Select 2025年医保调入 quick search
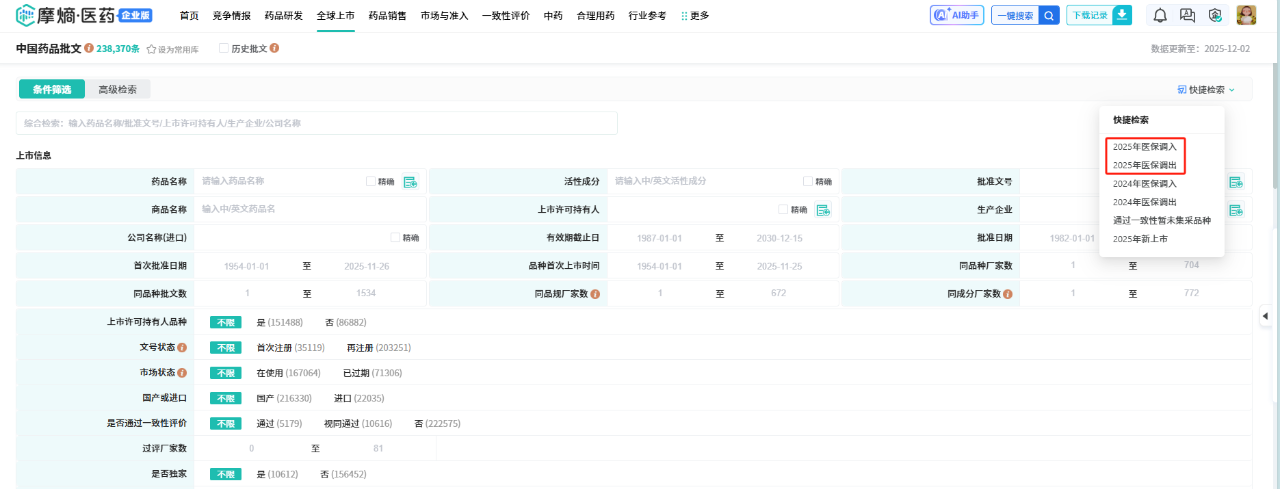 click(x=1144, y=146)
